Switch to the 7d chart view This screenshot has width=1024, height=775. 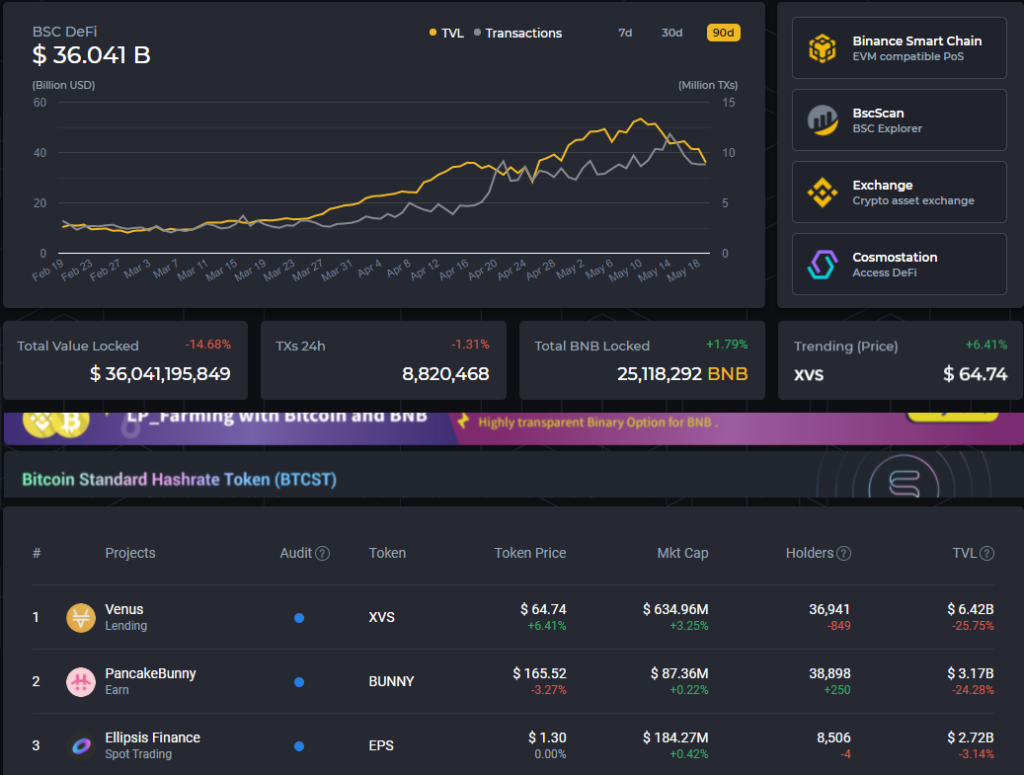pyautogui.click(x=625, y=32)
